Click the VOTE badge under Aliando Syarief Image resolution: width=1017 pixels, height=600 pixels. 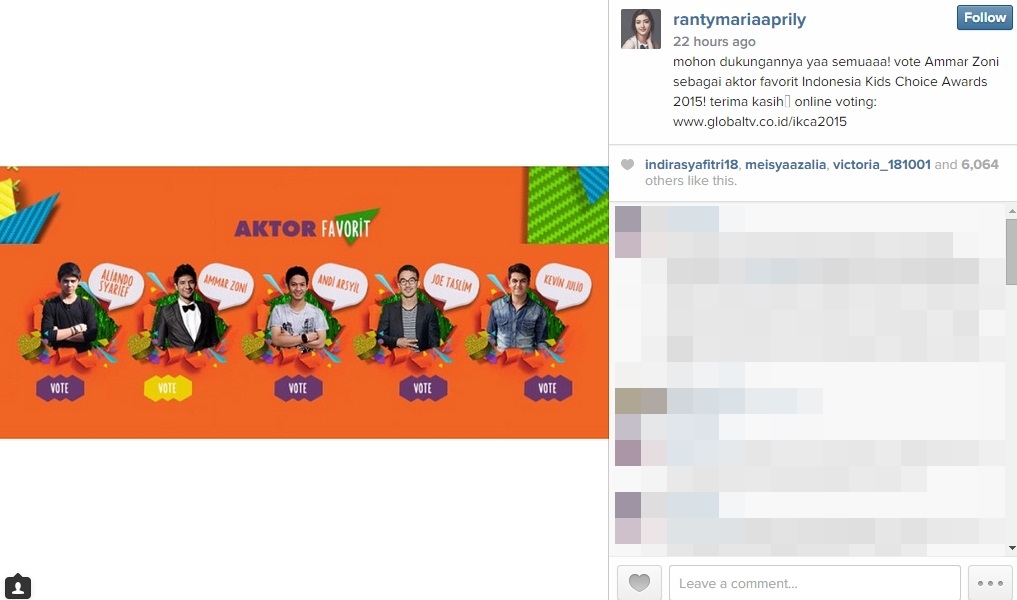pos(60,388)
